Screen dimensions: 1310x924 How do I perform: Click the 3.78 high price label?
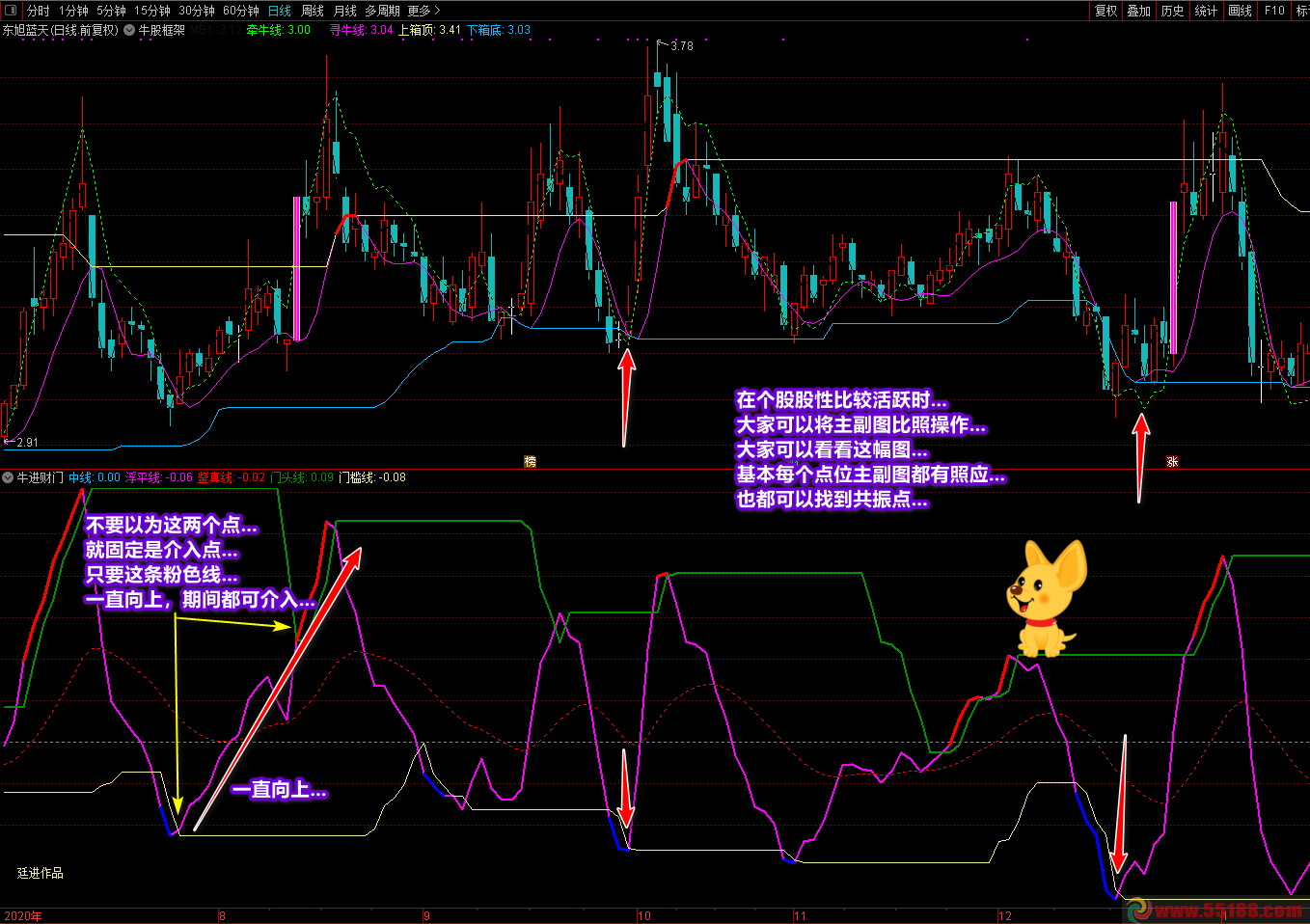coord(682,45)
